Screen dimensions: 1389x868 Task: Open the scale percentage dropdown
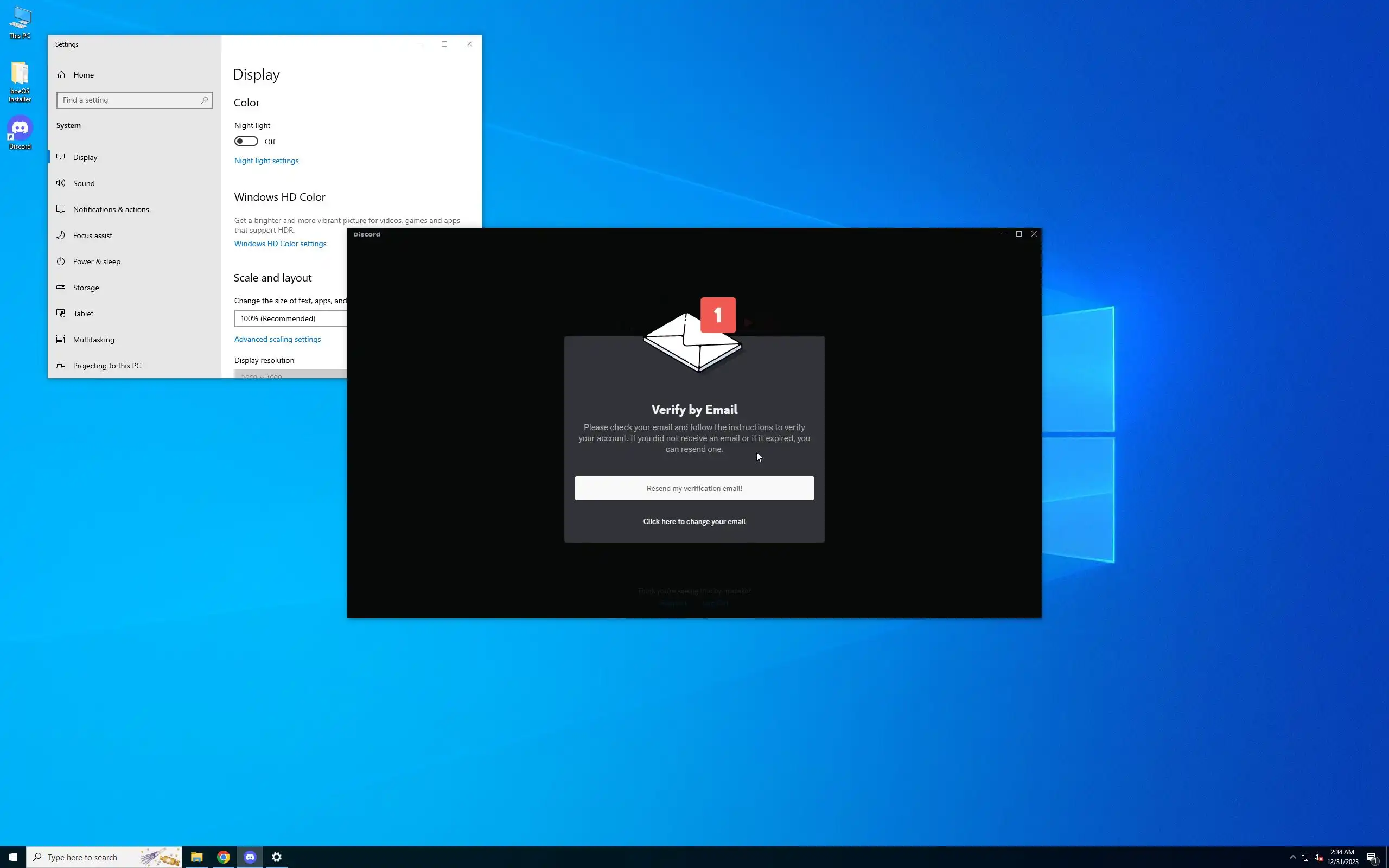pyautogui.click(x=290, y=318)
